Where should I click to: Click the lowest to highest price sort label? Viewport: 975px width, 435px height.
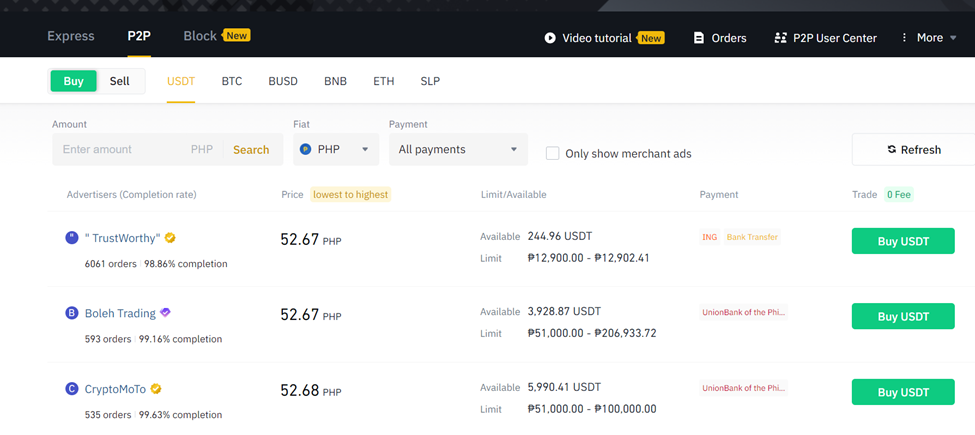pos(351,195)
